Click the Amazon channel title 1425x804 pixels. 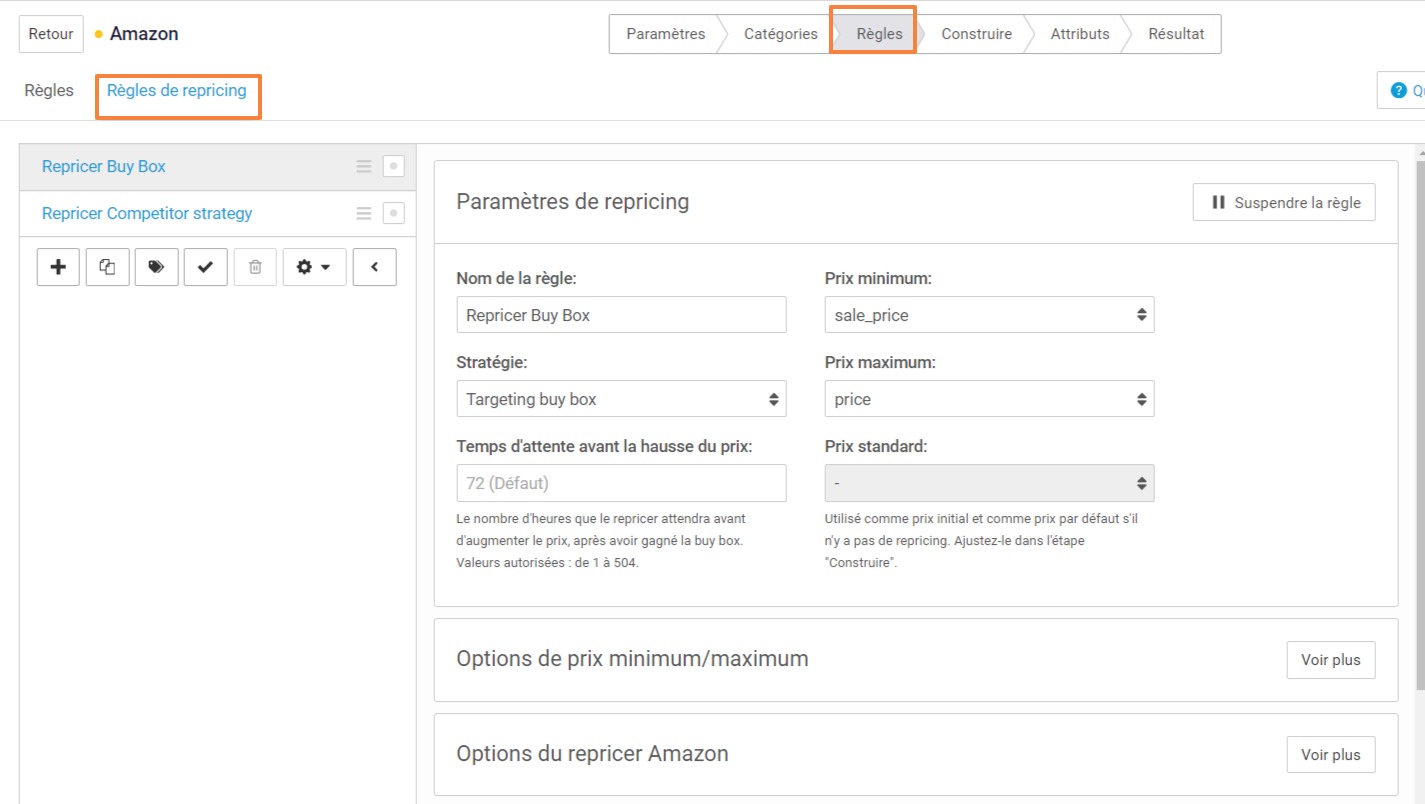(144, 34)
